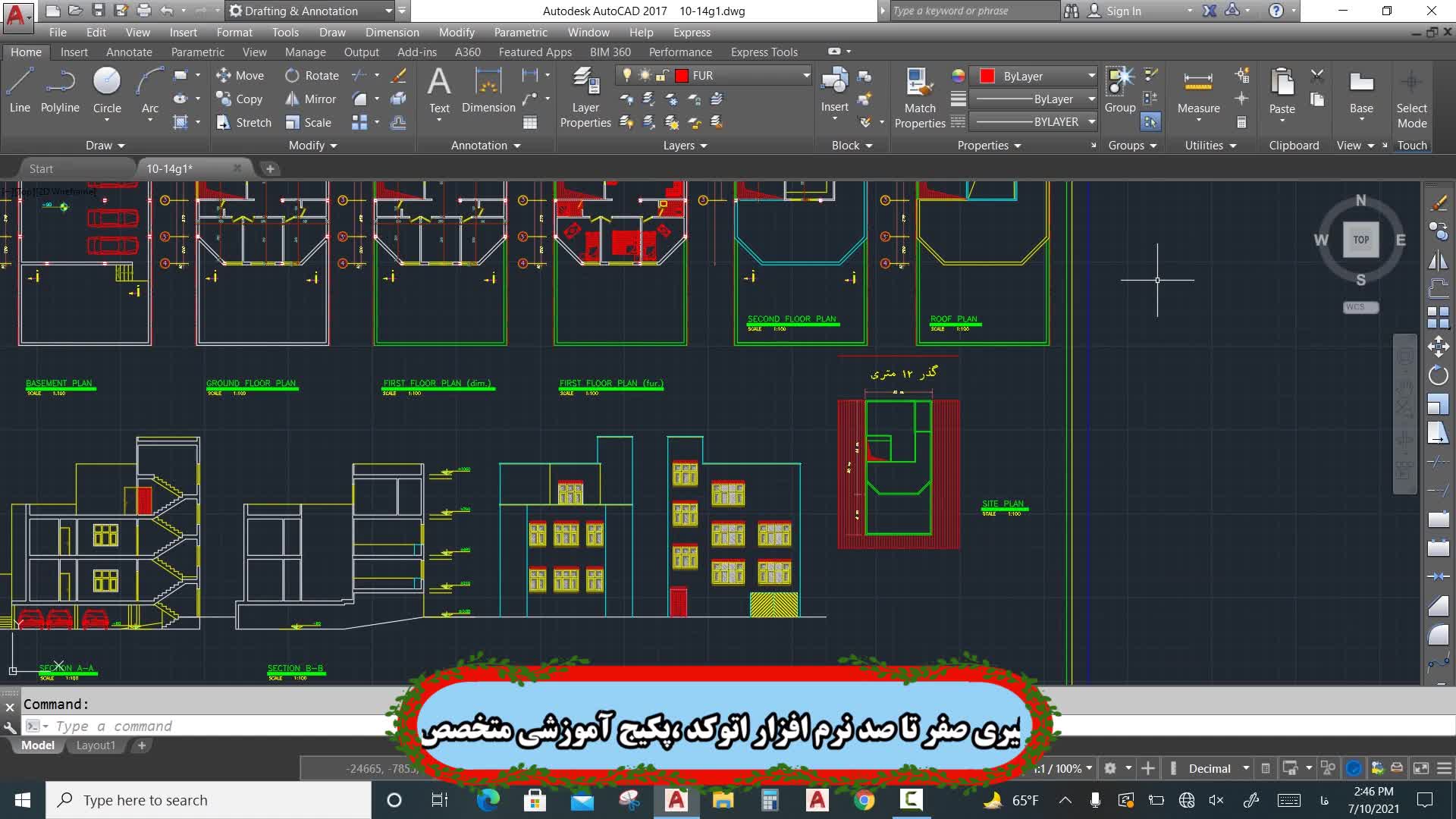Toggle Clean Screen in status bar
The image size is (1456, 819).
[x=1421, y=768]
